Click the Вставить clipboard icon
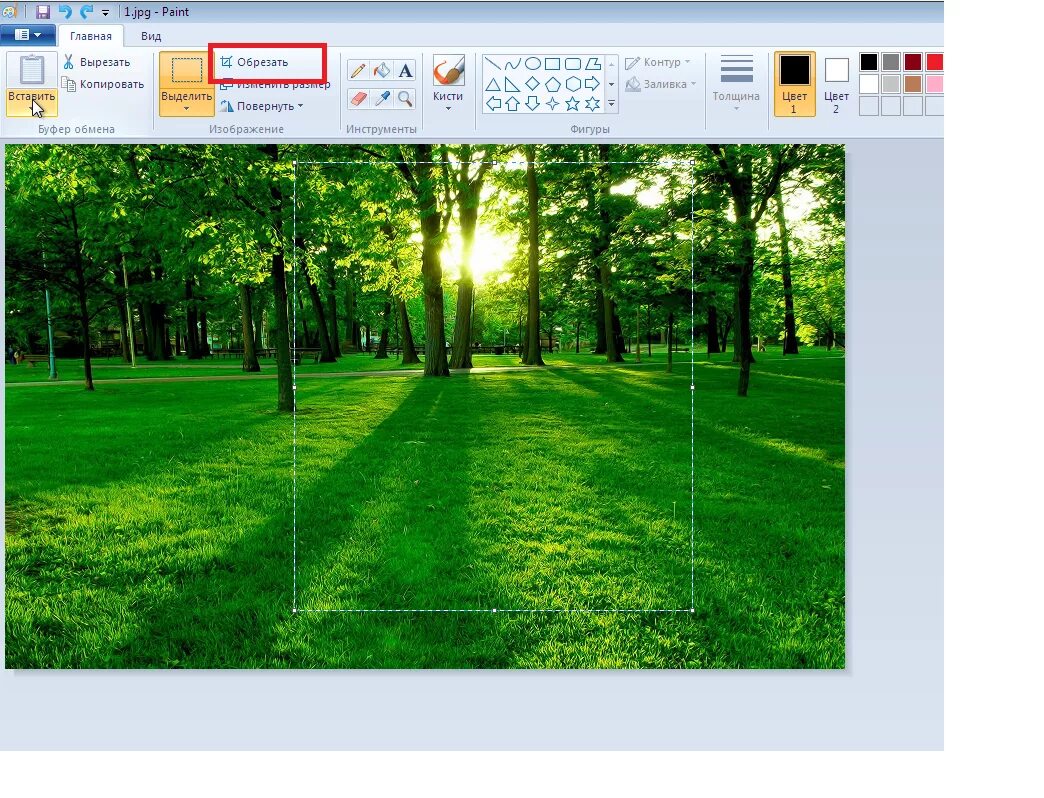The width and height of the screenshot is (1044, 798). (x=31, y=70)
